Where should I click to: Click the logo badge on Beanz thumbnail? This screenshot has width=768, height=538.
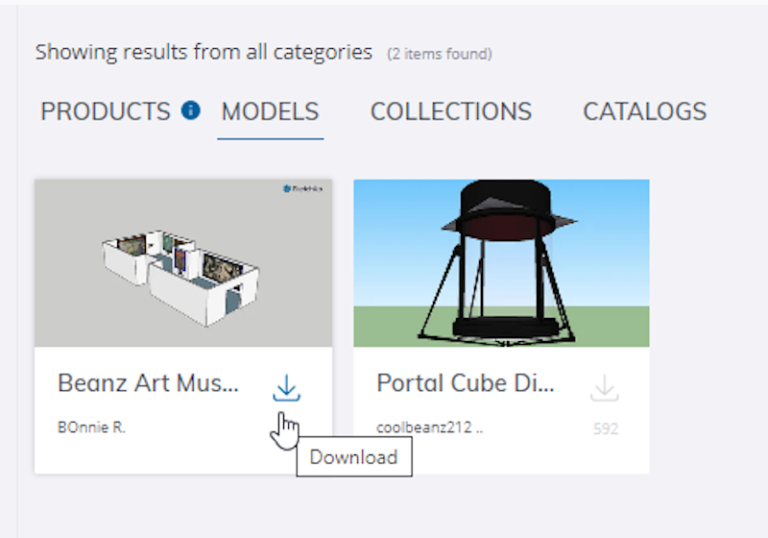point(304,188)
